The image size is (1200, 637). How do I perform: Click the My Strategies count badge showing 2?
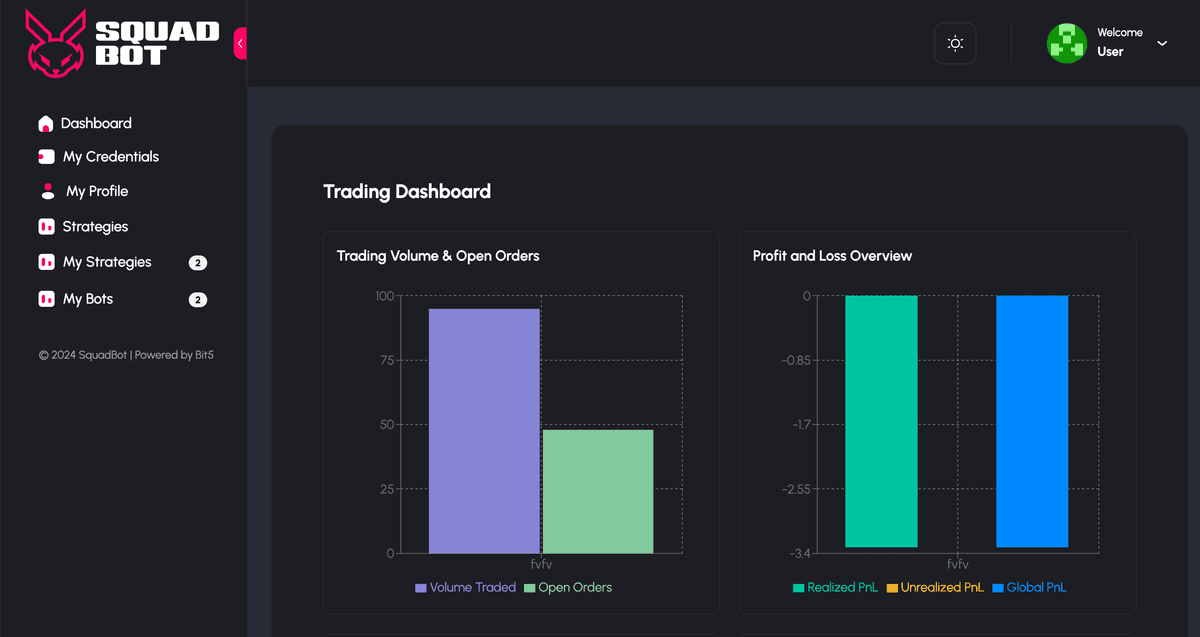(197, 262)
